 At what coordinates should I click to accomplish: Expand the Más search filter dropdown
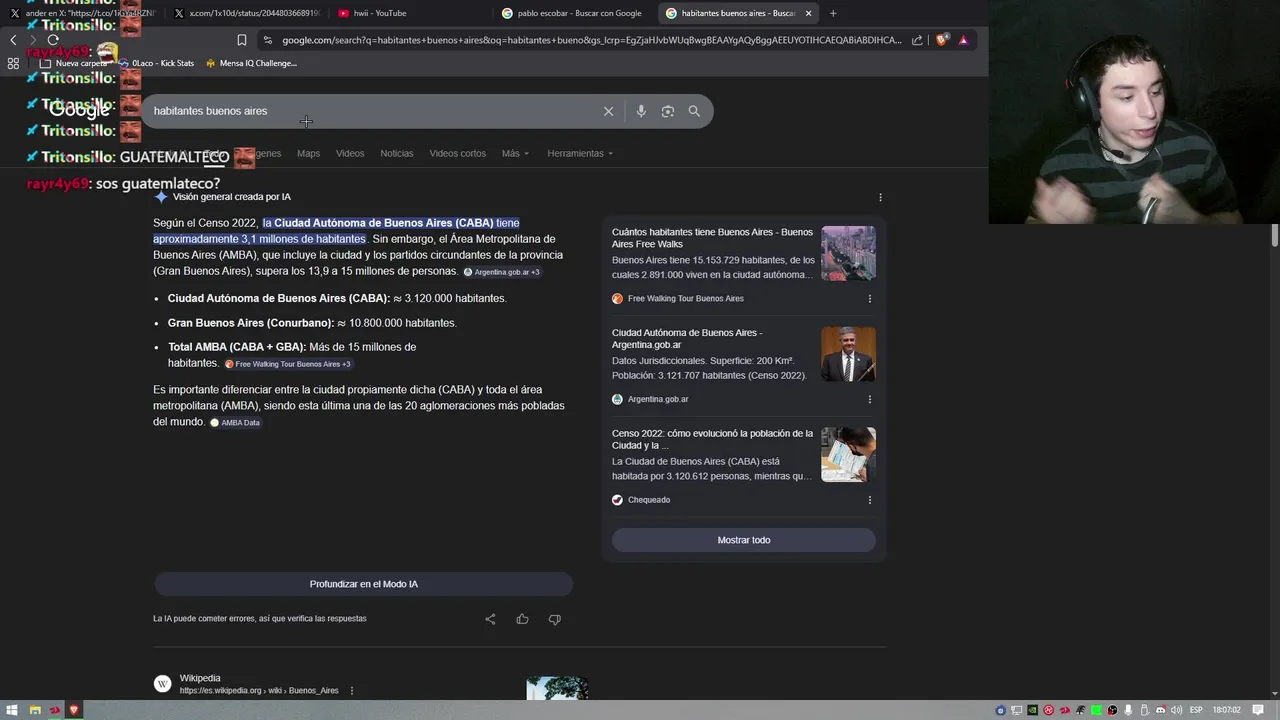515,153
